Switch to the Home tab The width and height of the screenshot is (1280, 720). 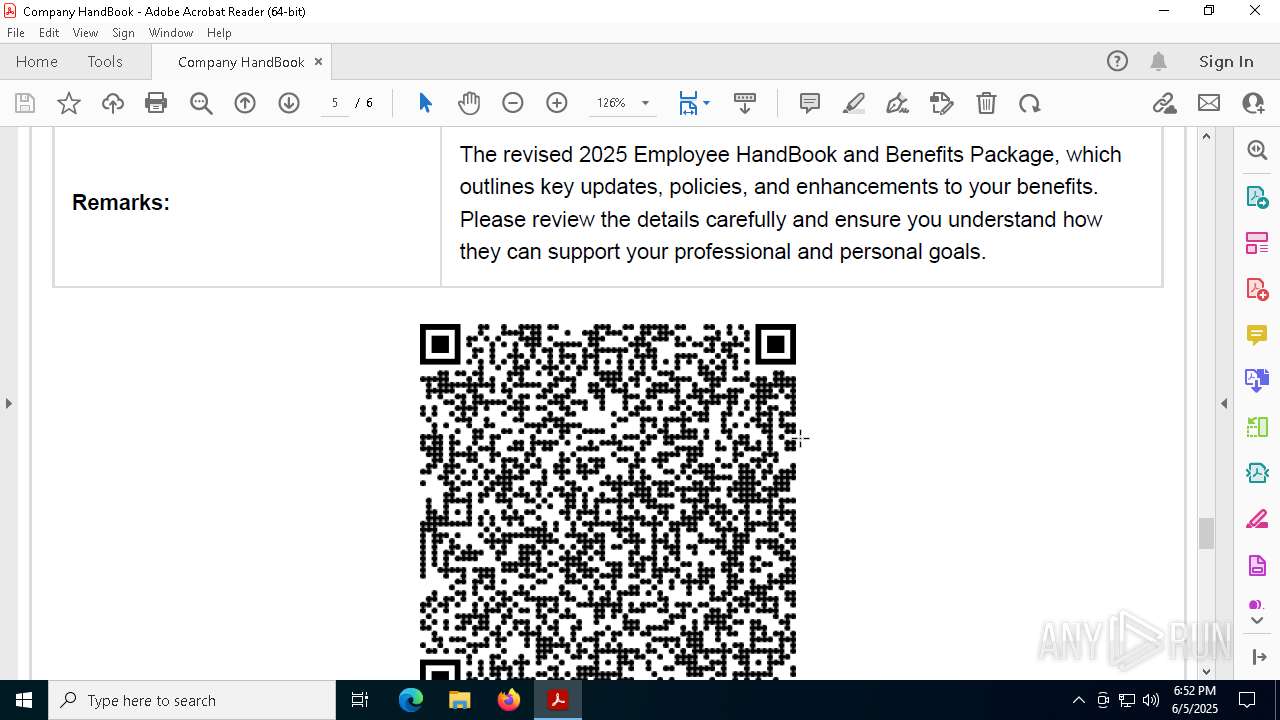pos(37,62)
